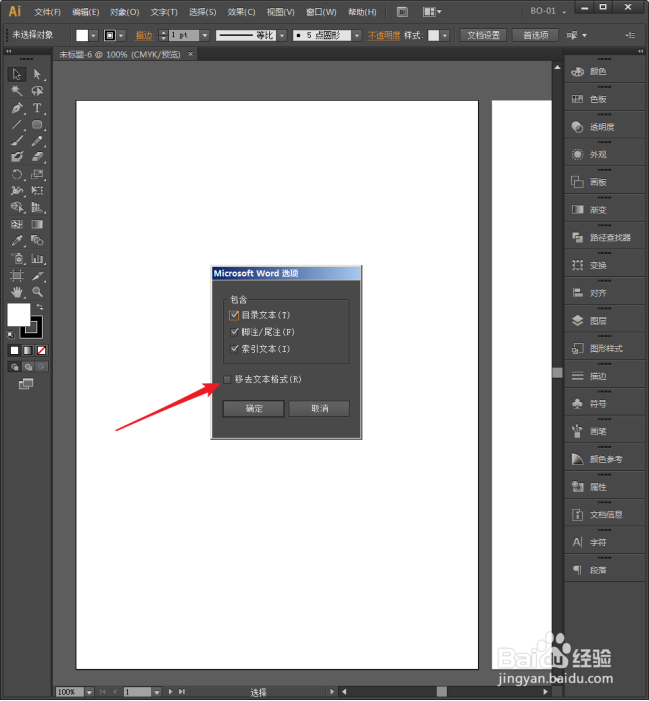Set fill mode to Color

pos(14,350)
